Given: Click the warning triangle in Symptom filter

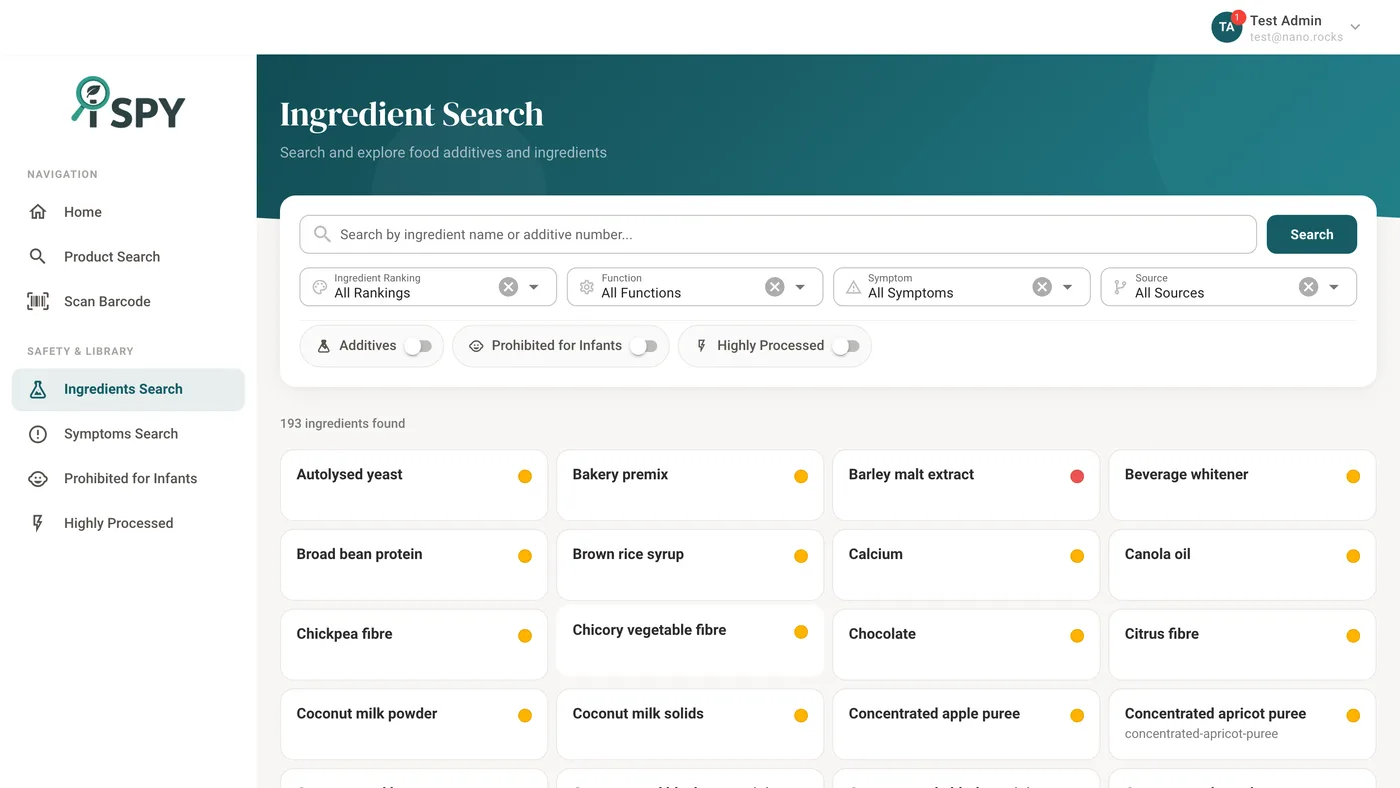Looking at the screenshot, I should (853, 287).
